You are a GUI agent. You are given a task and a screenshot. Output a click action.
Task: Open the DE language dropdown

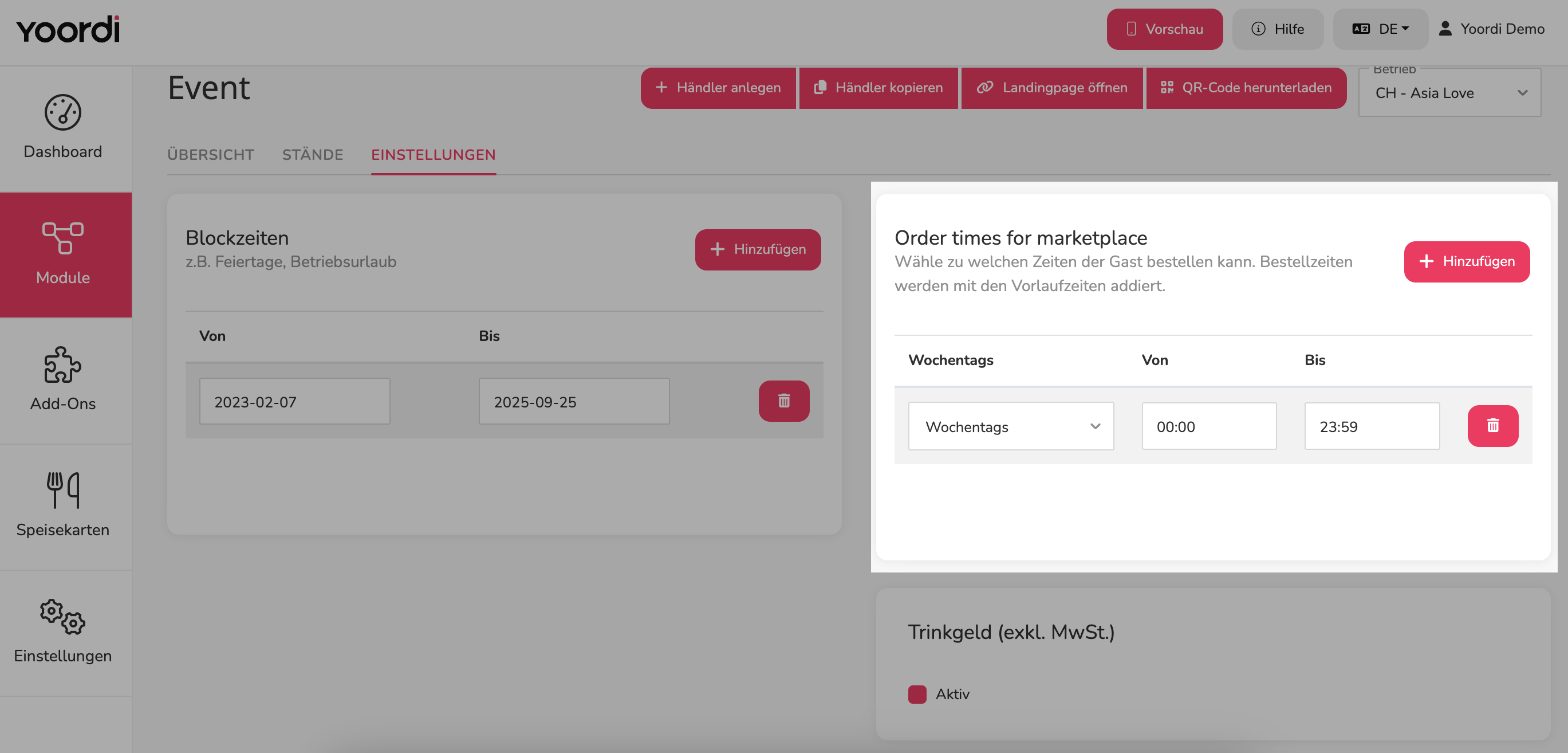1380,29
